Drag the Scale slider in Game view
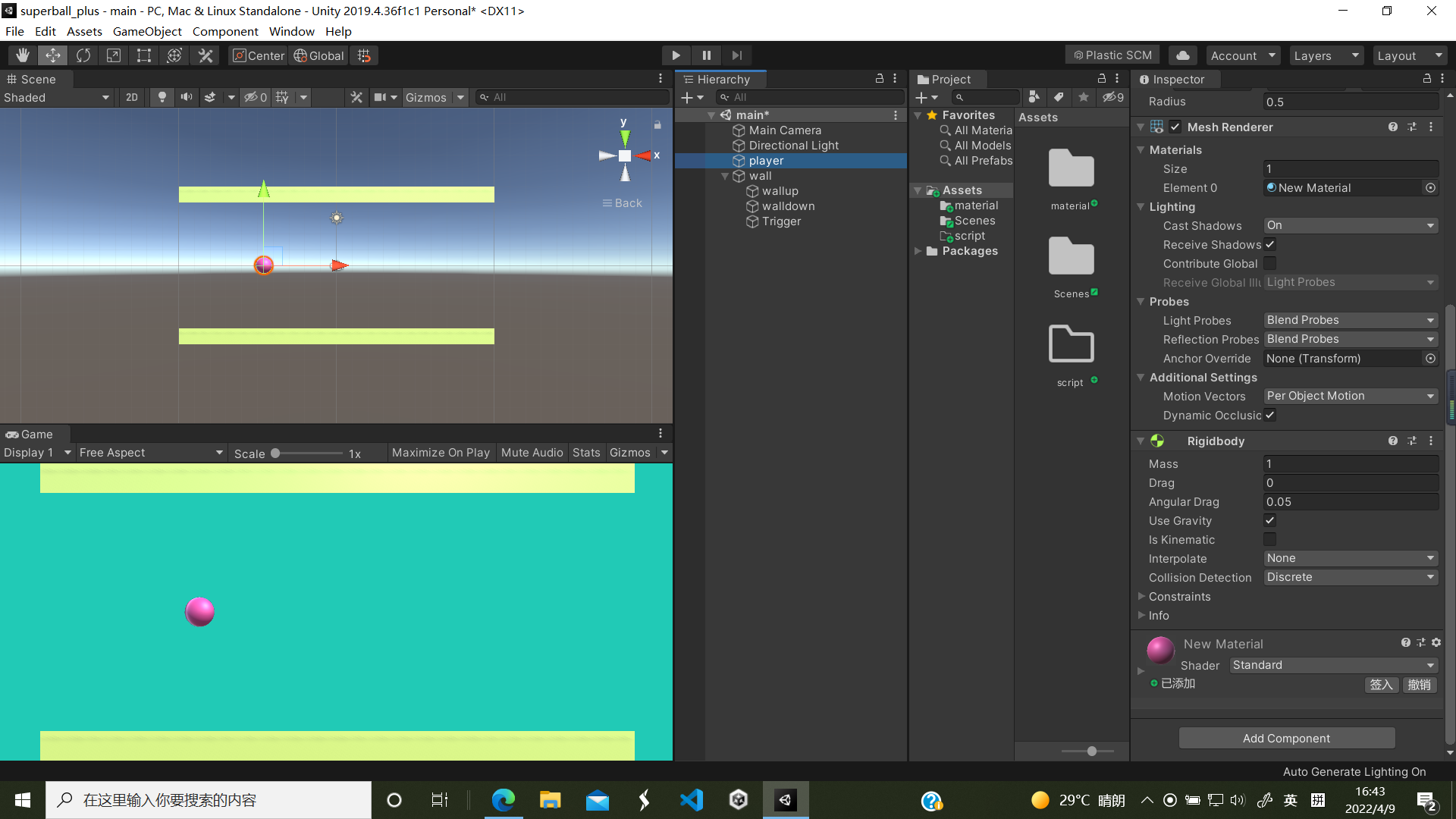The height and width of the screenshot is (819, 1456). coord(278,452)
